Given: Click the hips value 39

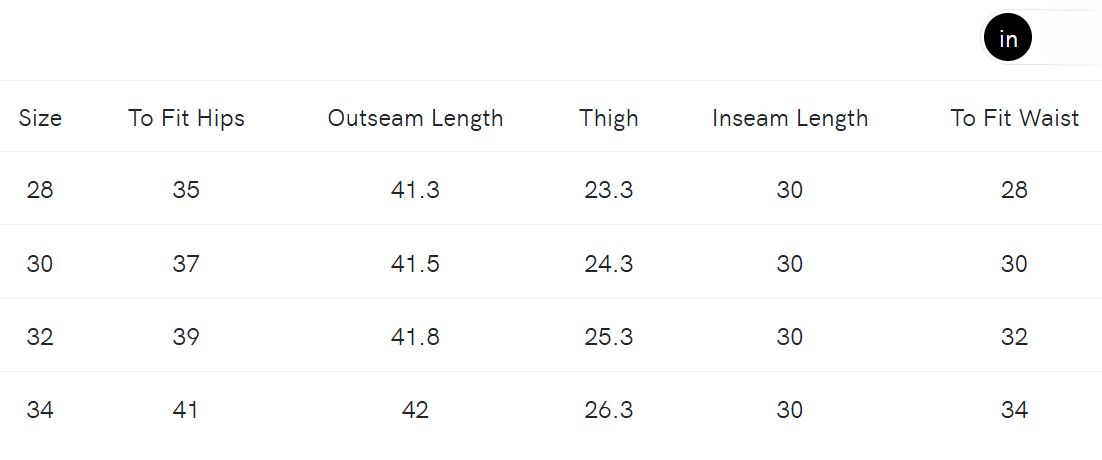Looking at the screenshot, I should [186, 337].
